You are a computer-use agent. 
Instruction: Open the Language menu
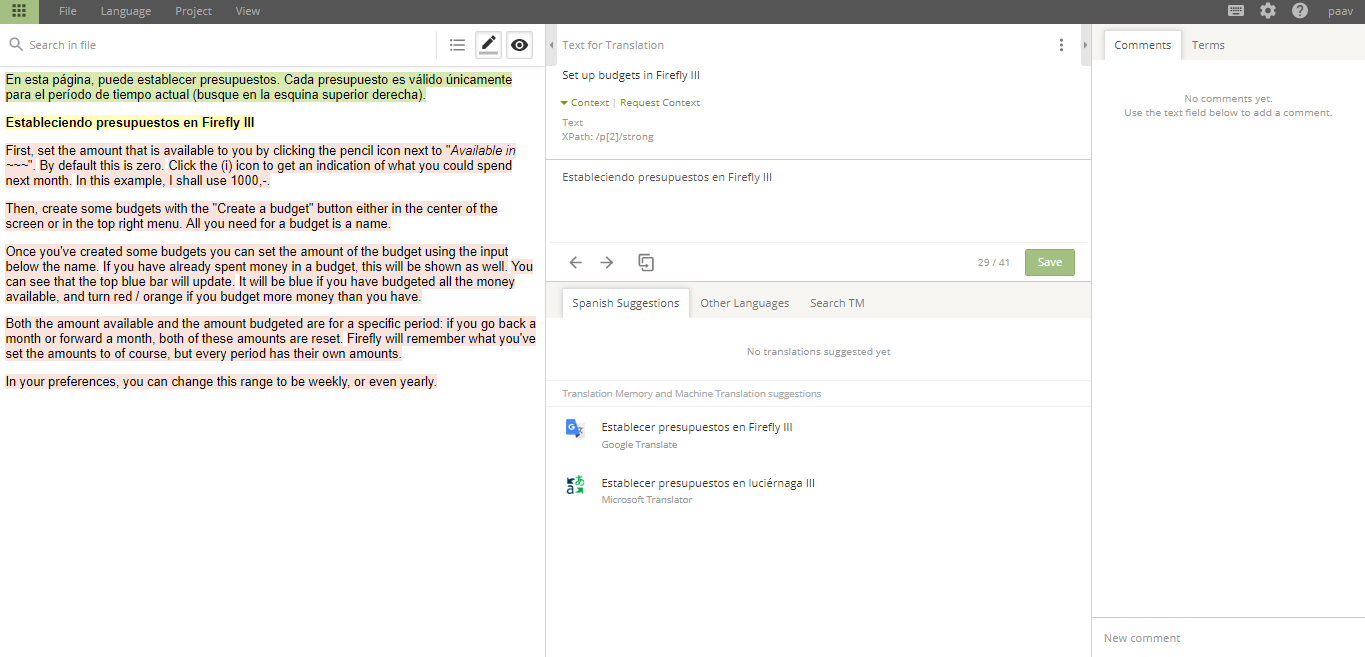click(x=126, y=11)
